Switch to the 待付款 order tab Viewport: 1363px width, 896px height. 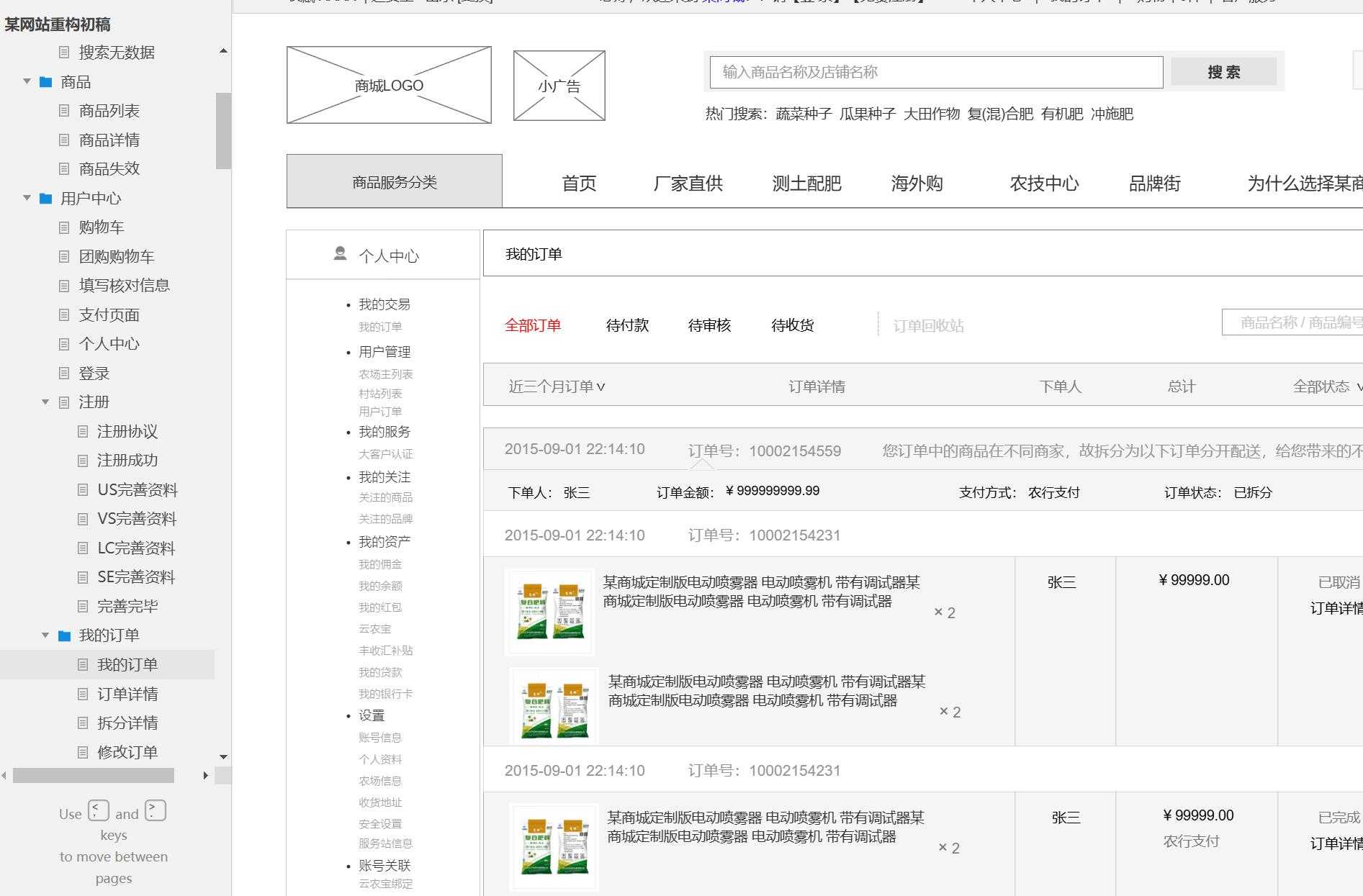626,325
